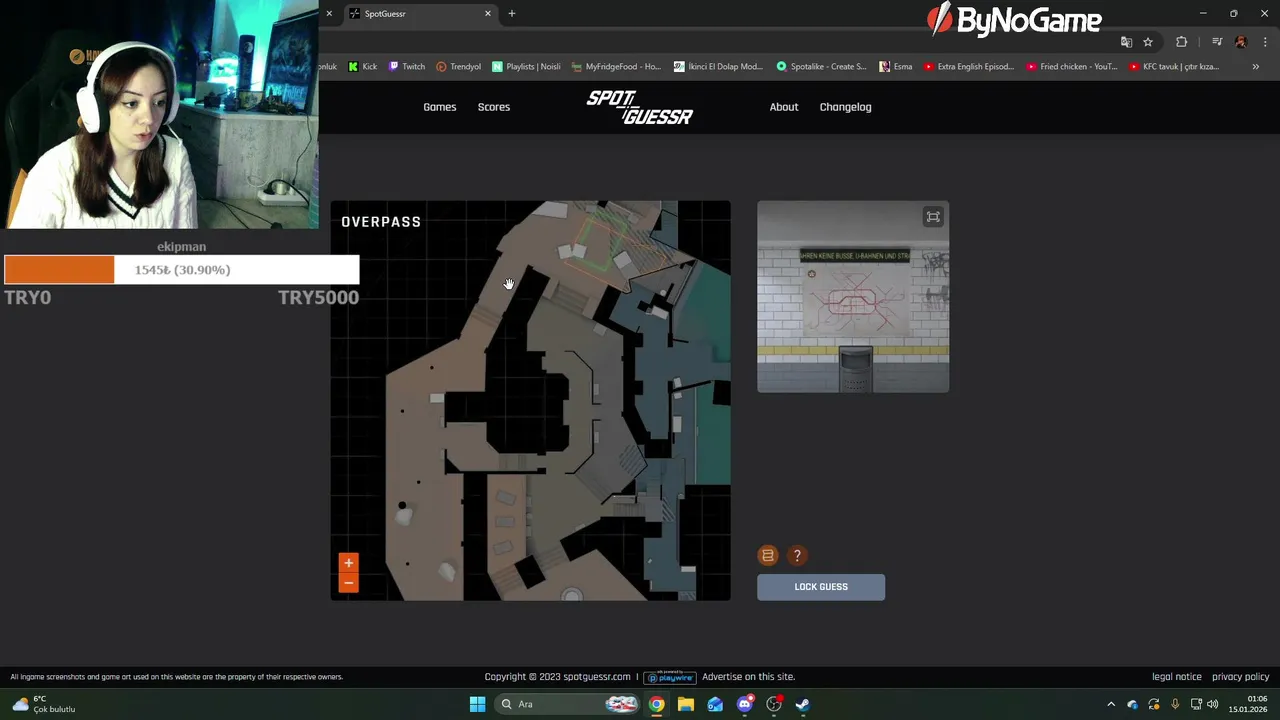This screenshot has width=1280, height=720.
Task: Click the Playwire ad badge
Action: click(670, 677)
